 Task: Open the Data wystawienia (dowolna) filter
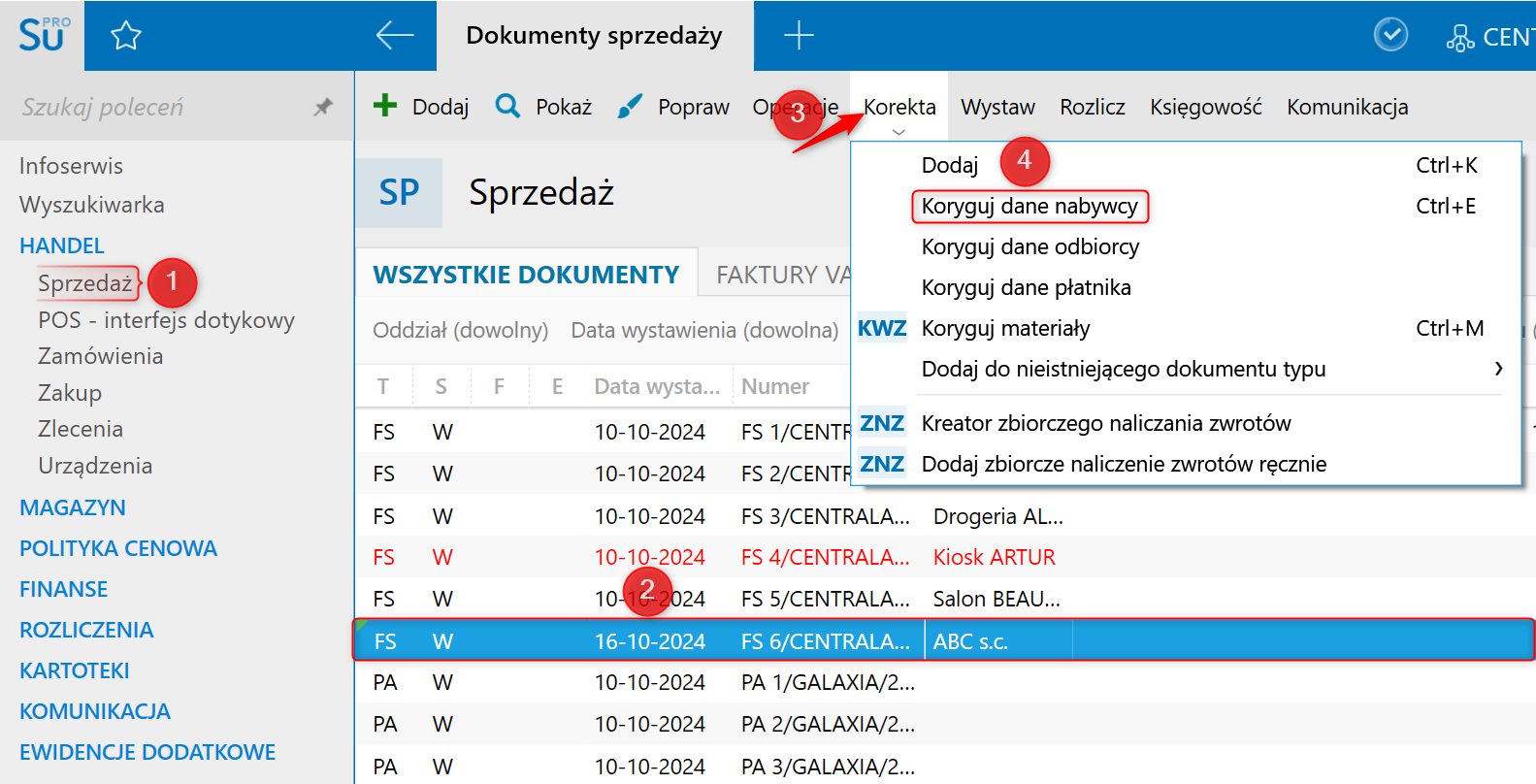click(704, 330)
